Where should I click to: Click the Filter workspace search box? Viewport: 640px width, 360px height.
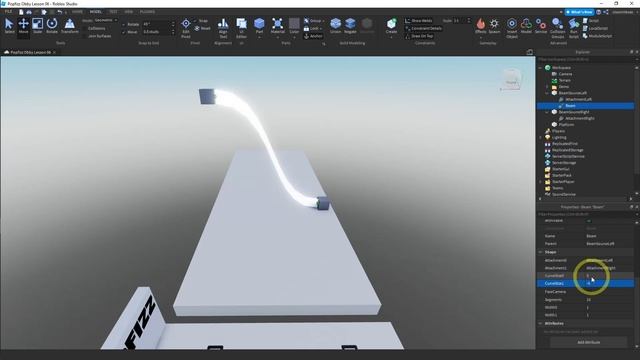pyautogui.click(x=586, y=59)
